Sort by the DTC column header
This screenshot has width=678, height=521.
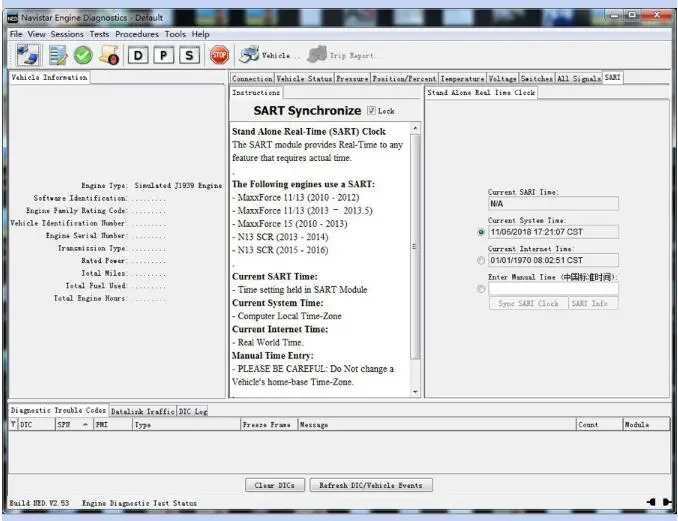click(36, 425)
